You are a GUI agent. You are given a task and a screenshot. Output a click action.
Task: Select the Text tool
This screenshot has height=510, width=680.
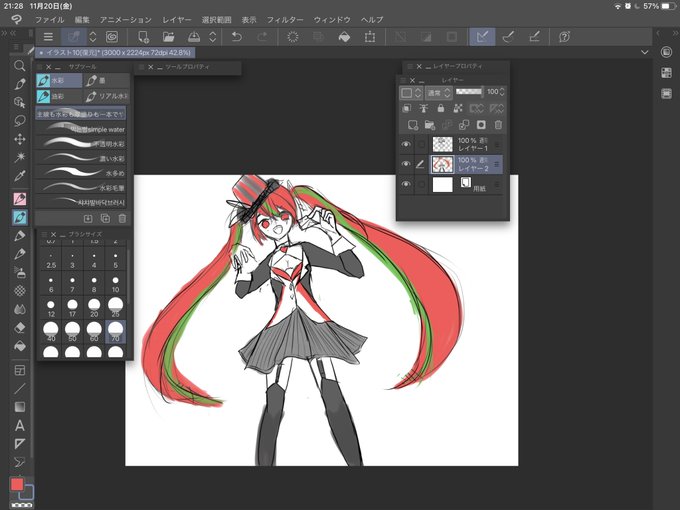[x=20, y=425]
